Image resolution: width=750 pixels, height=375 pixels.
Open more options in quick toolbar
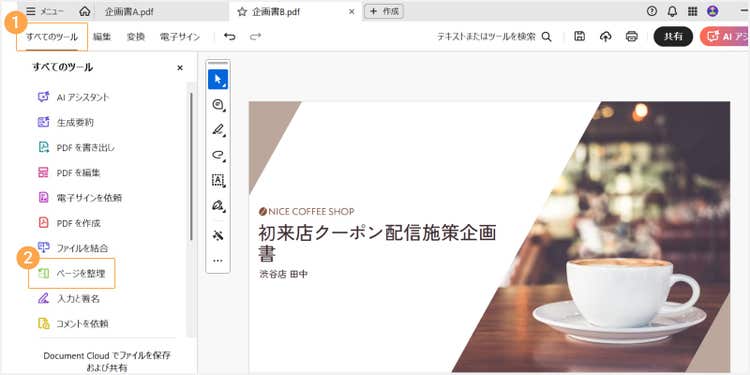218,261
